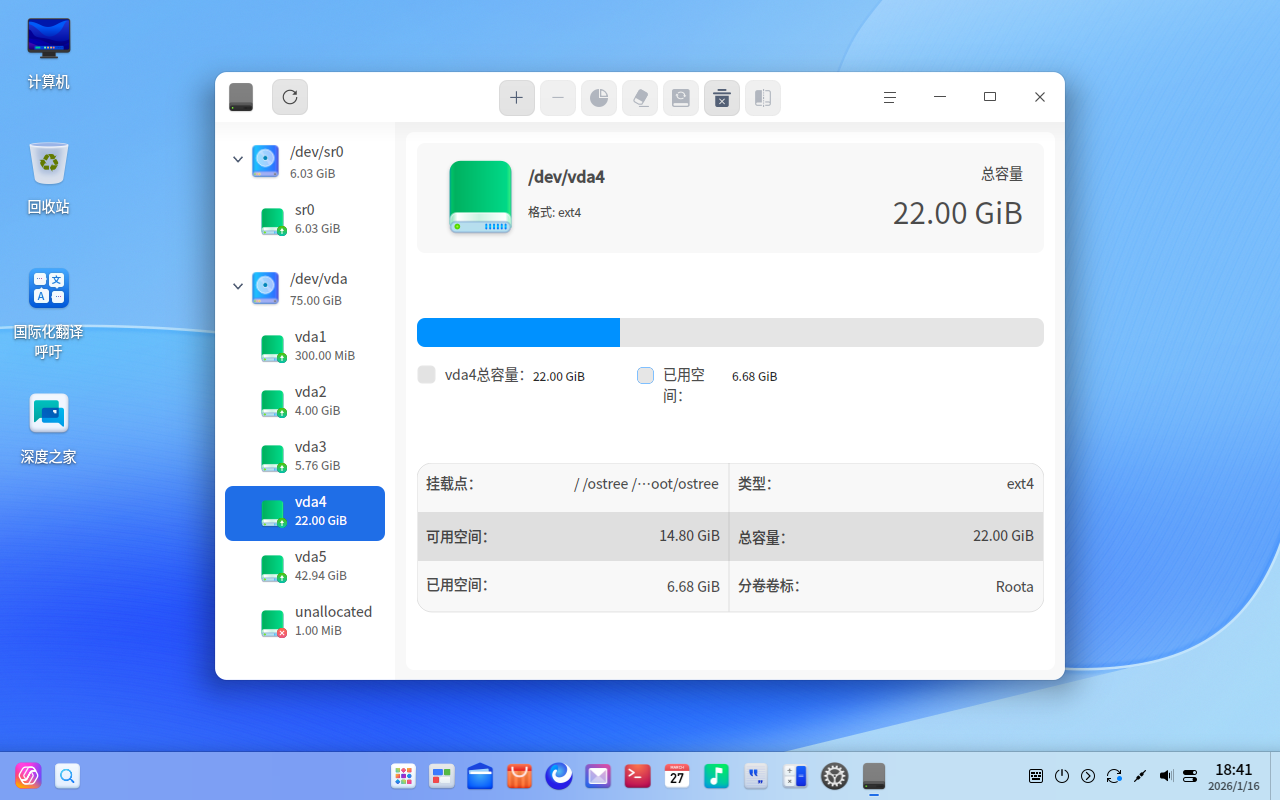Click the split-panel resize icon in the toolbar
1280x800 pixels.
point(763,98)
